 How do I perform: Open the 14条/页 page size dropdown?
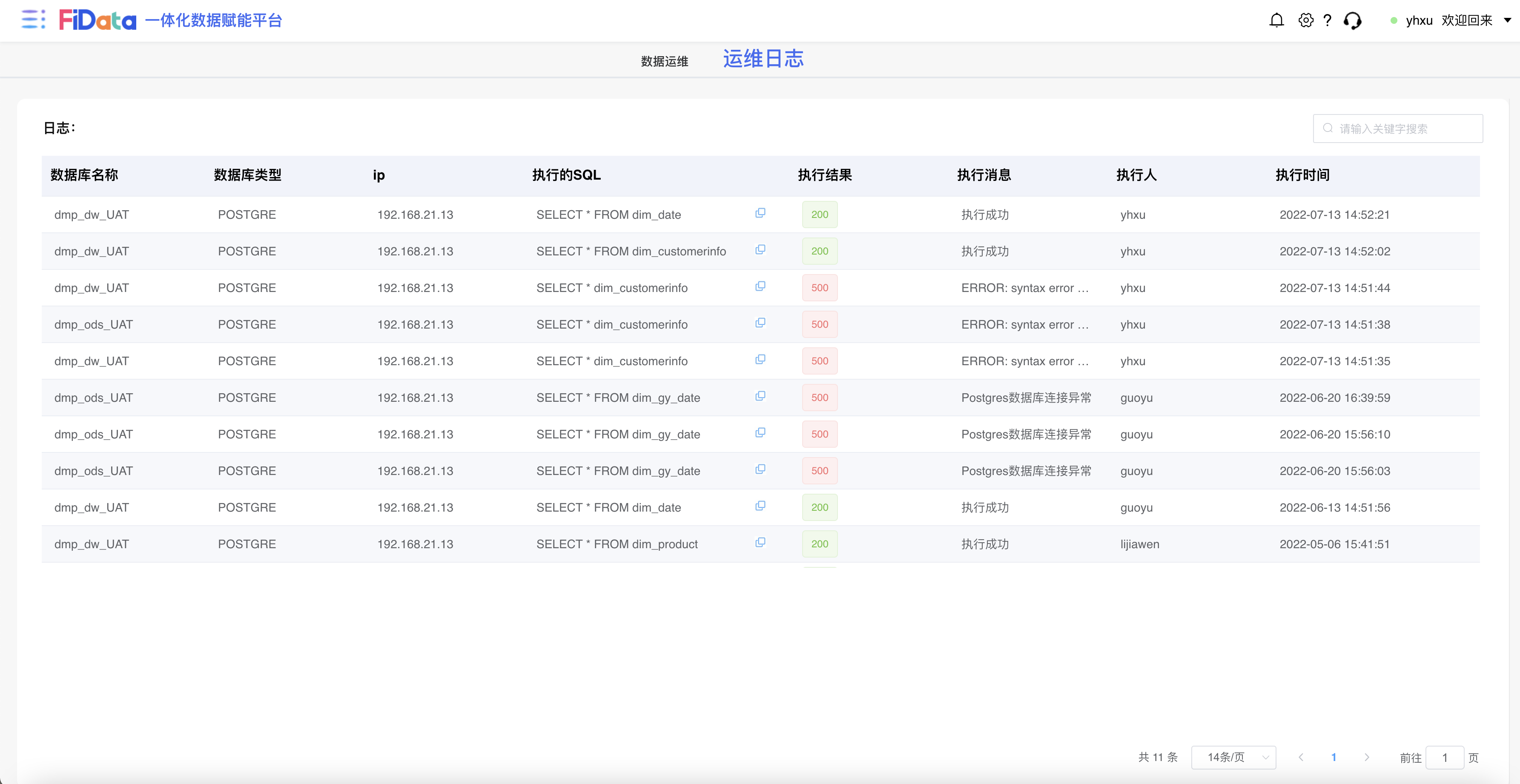1233,758
